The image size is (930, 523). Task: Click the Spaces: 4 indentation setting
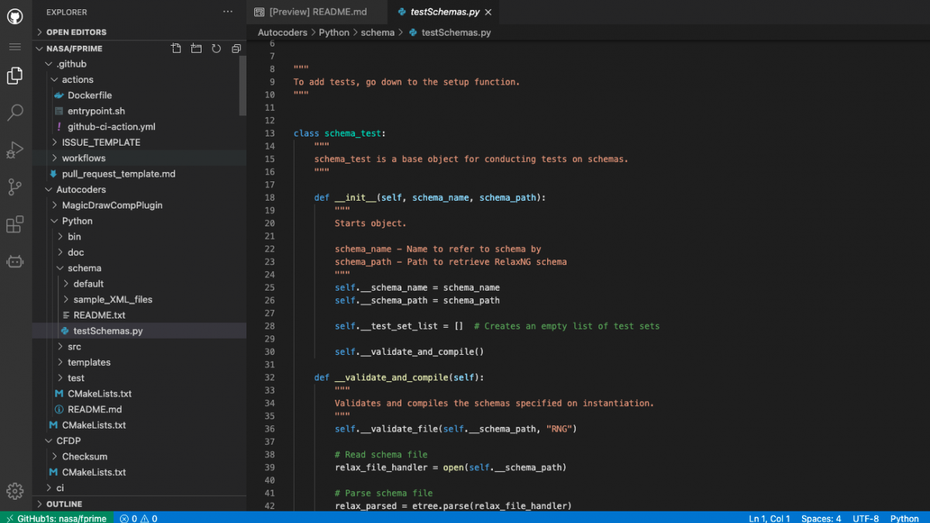821,518
